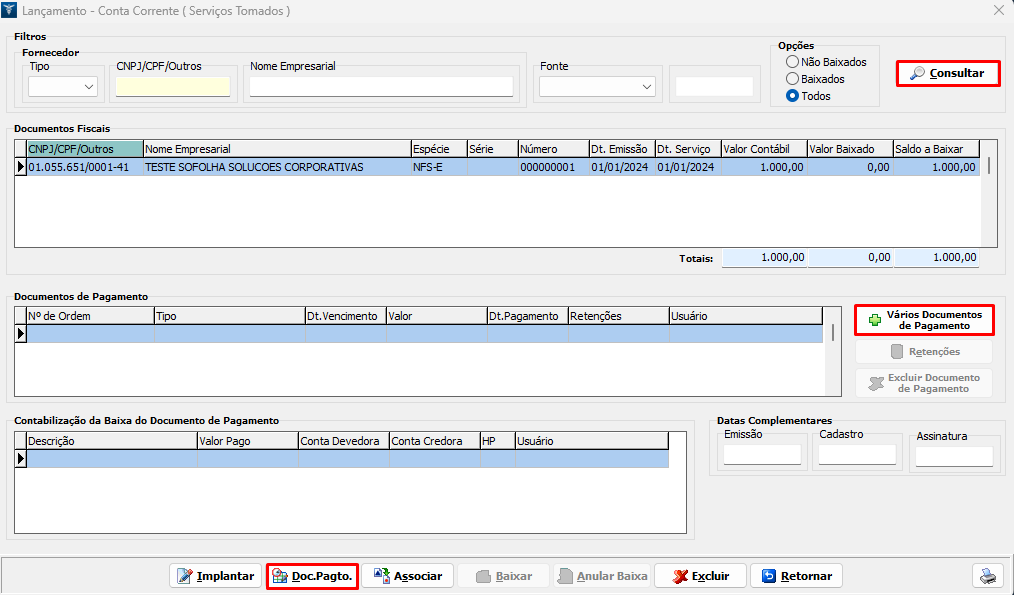
Task: Click the Retornar button
Action: (796, 576)
